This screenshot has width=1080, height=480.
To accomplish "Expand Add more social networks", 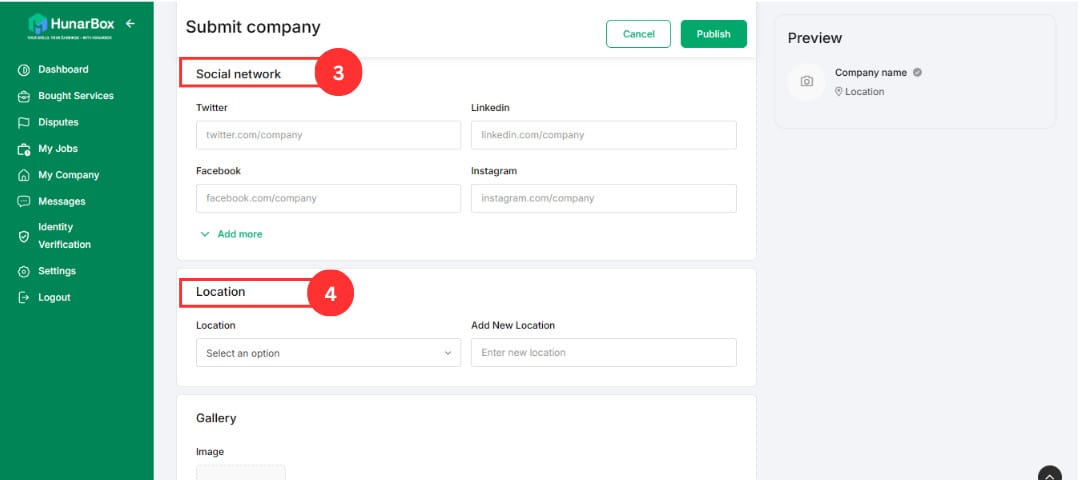I will pos(231,234).
